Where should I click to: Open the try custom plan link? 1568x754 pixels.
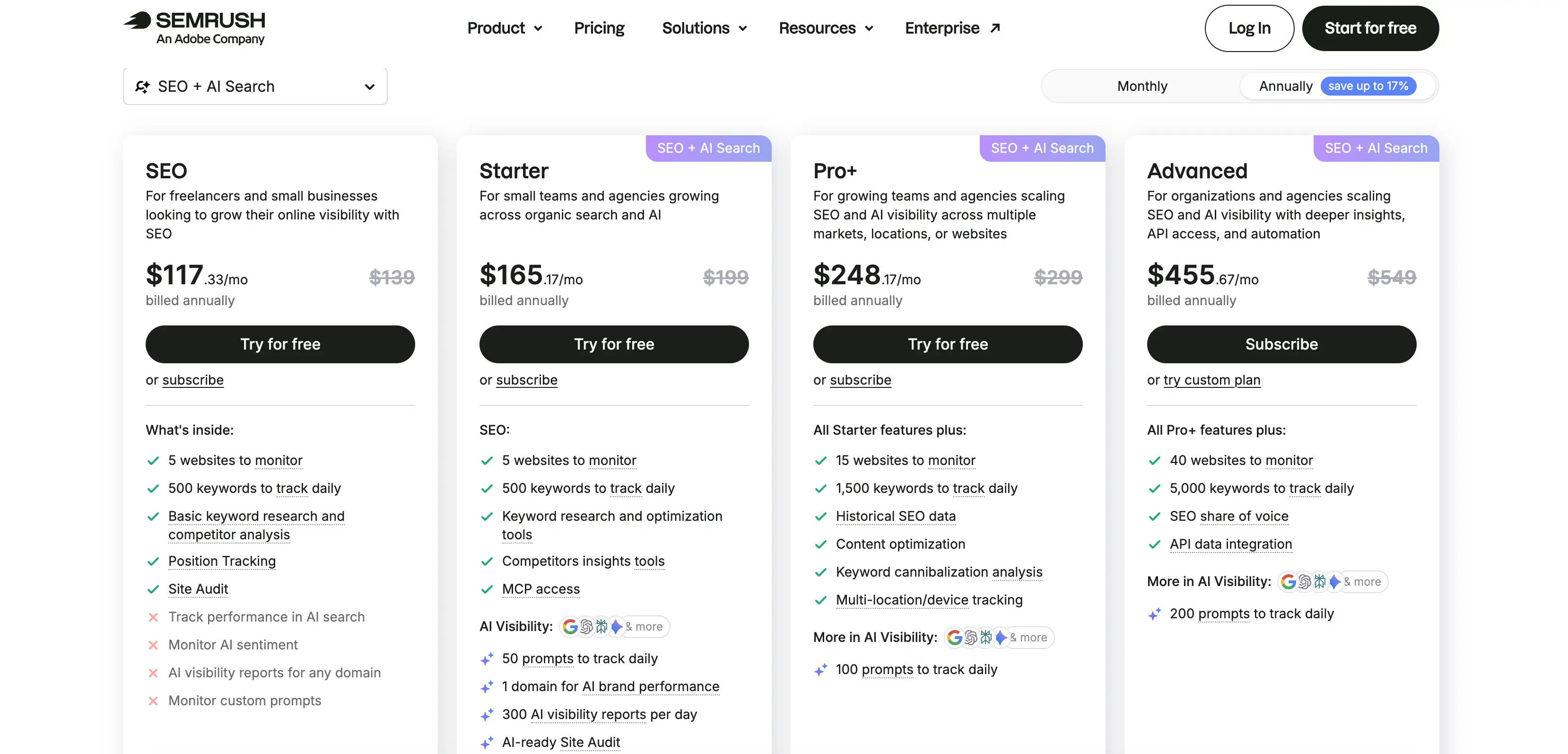coord(1211,380)
